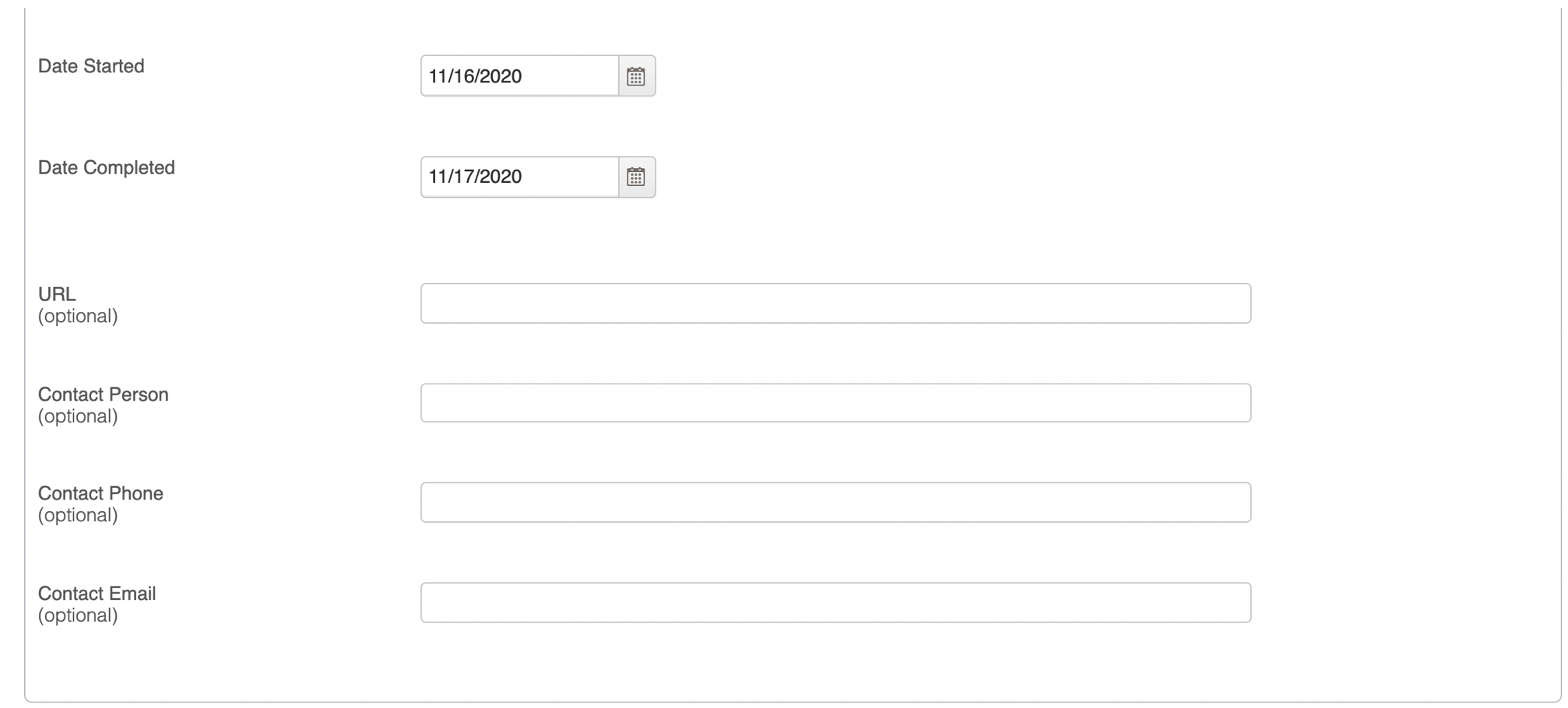
Task: Open the Date Started calendar picker
Action: [637, 76]
